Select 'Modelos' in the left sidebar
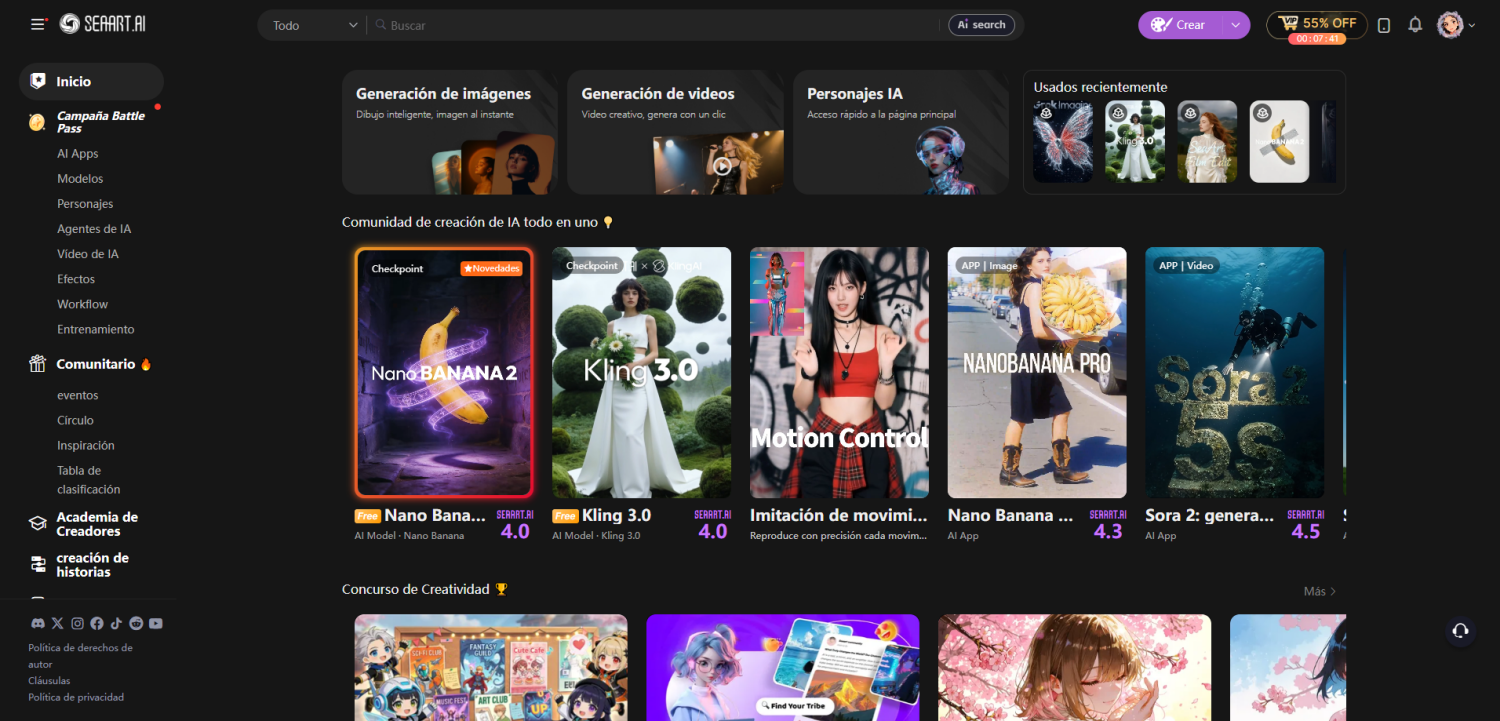1500x721 pixels. [80, 179]
